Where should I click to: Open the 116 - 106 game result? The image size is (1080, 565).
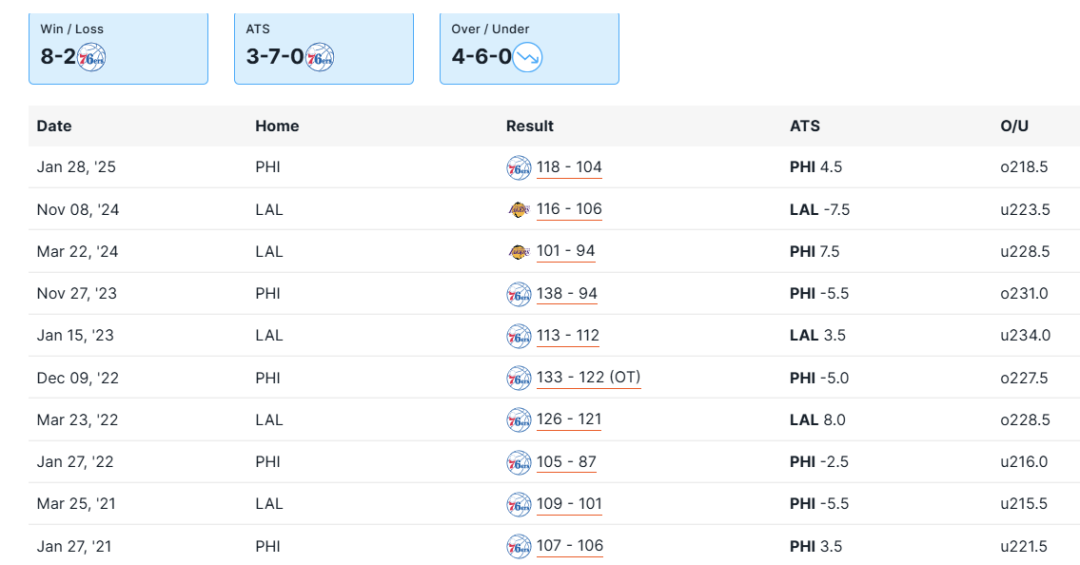(x=569, y=209)
